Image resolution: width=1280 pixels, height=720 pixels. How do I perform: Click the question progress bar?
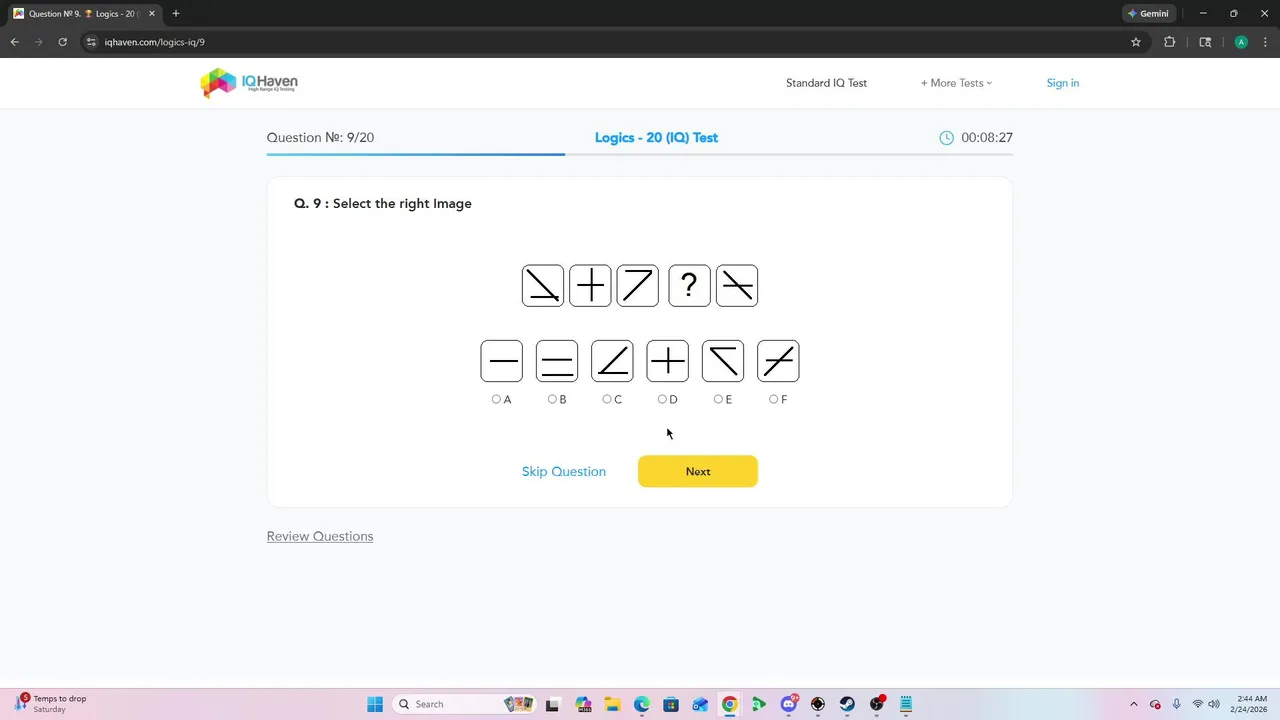tap(640, 154)
